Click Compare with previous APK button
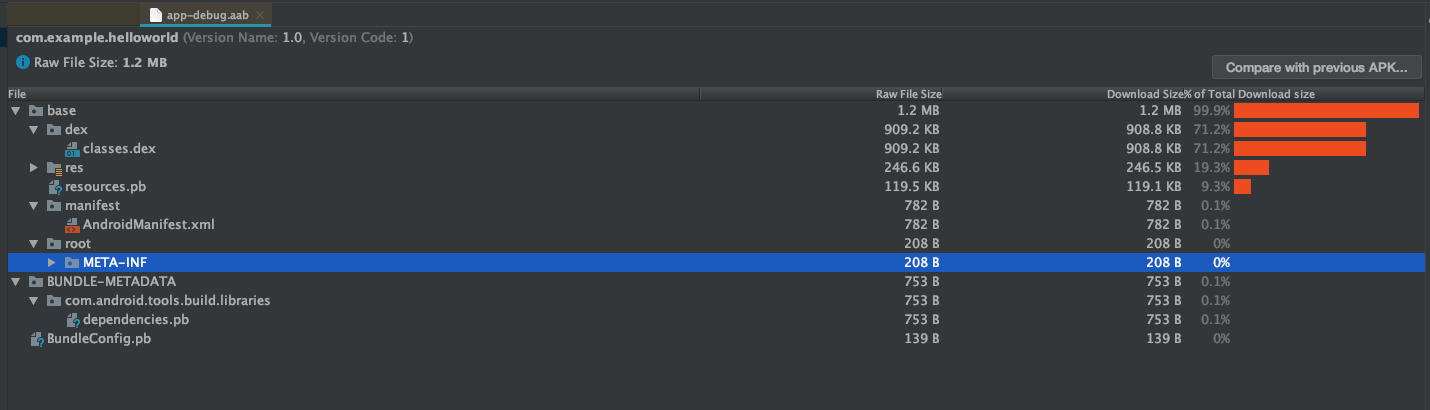Viewport: 1430px width, 410px height. 1316,68
